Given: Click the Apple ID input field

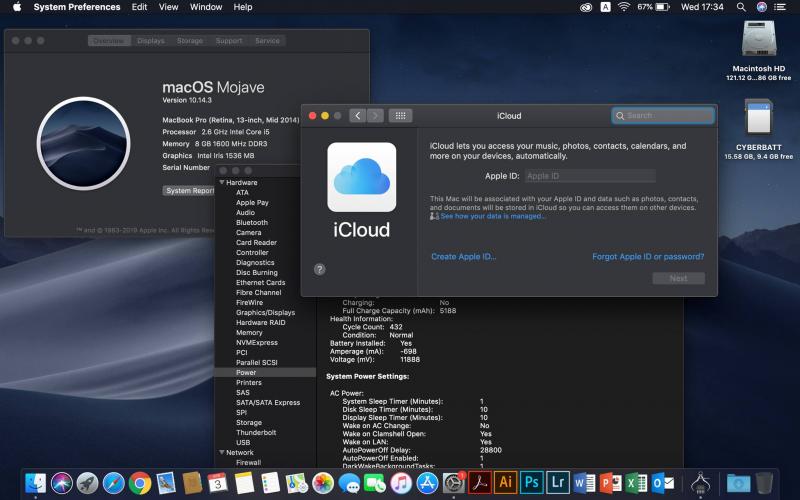Looking at the screenshot, I should [x=590, y=176].
